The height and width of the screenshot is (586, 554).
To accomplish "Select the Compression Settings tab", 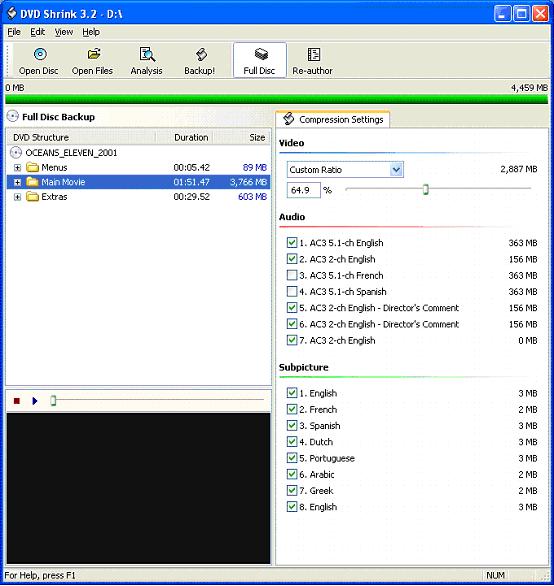I will [x=333, y=120].
